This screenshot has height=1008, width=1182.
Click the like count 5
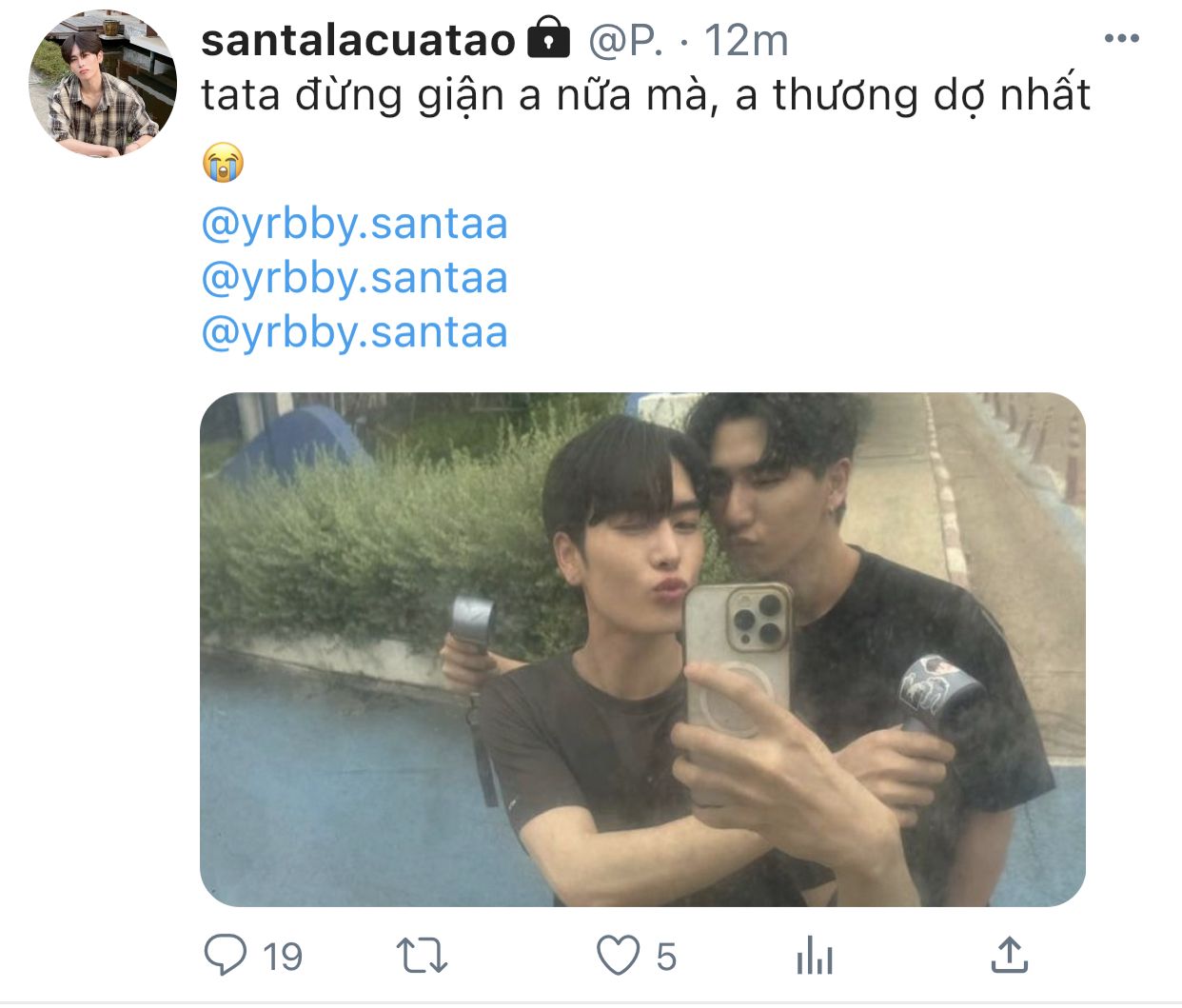click(x=666, y=957)
